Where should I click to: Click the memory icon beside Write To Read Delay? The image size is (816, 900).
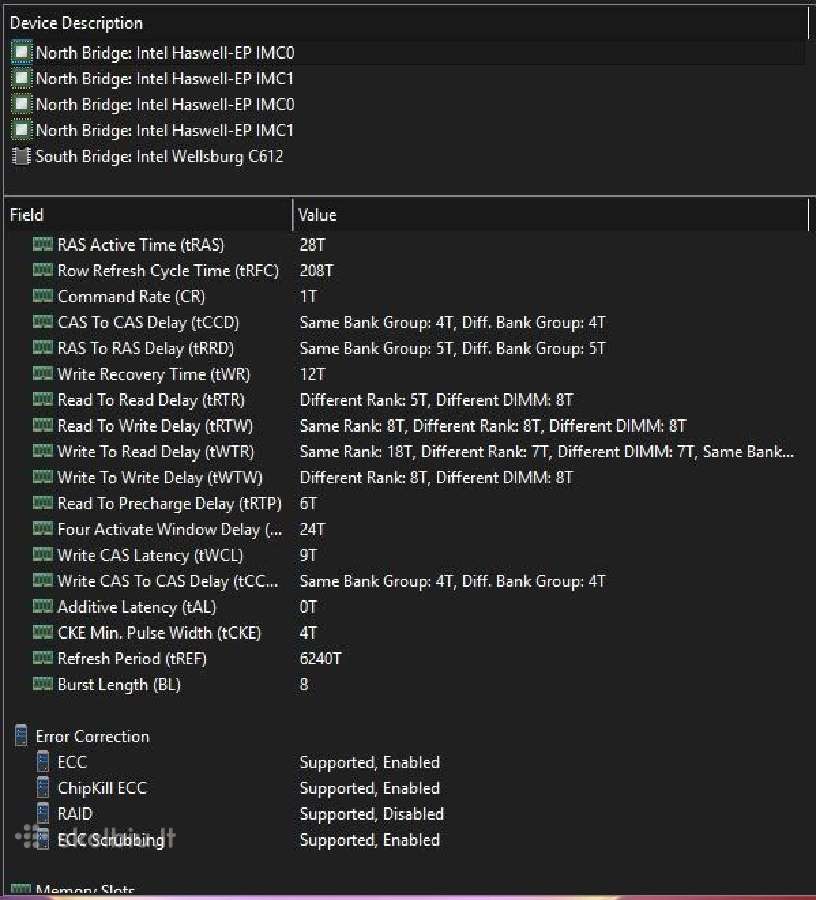pyautogui.click(x=42, y=451)
